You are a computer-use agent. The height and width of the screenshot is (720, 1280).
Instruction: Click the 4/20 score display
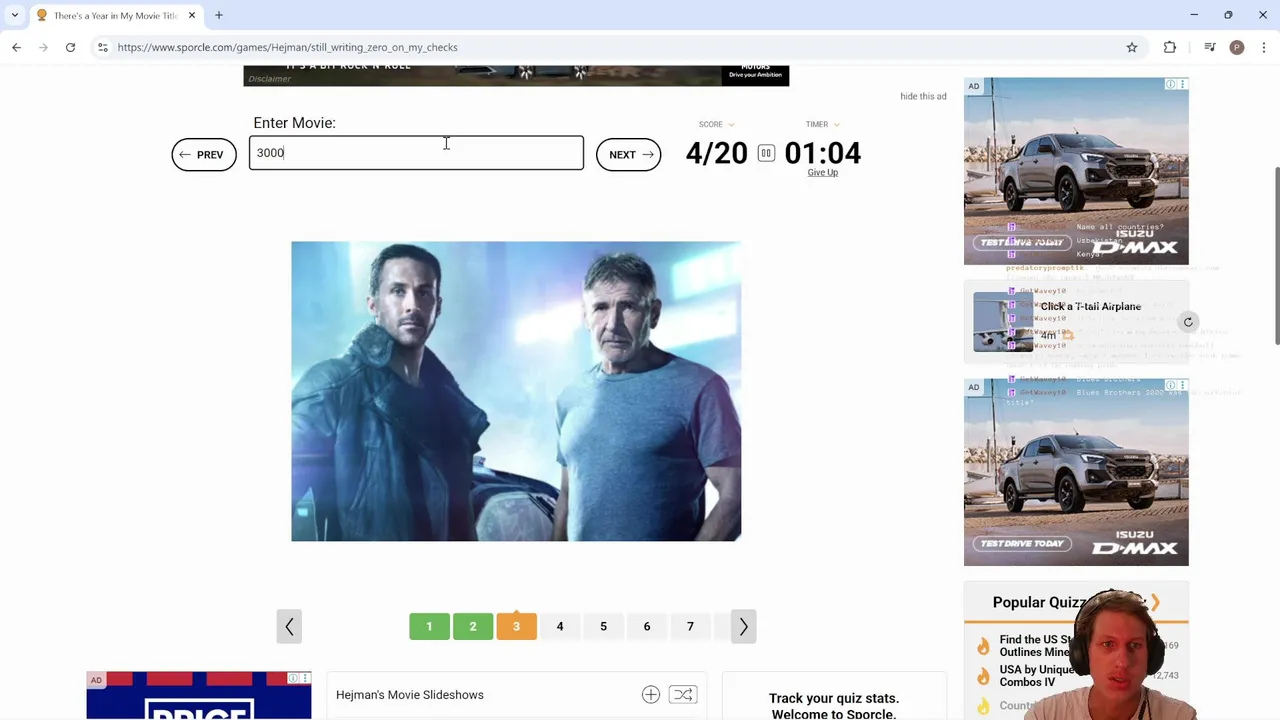pos(716,153)
